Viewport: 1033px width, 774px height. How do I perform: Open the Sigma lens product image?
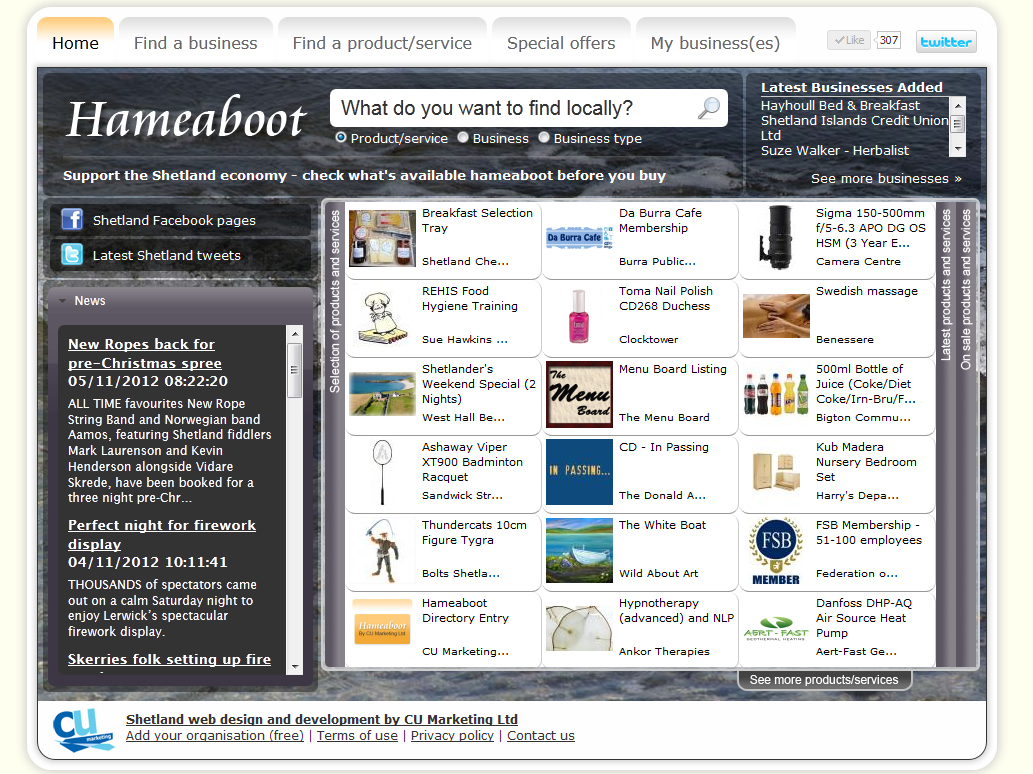click(x=776, y=238)
